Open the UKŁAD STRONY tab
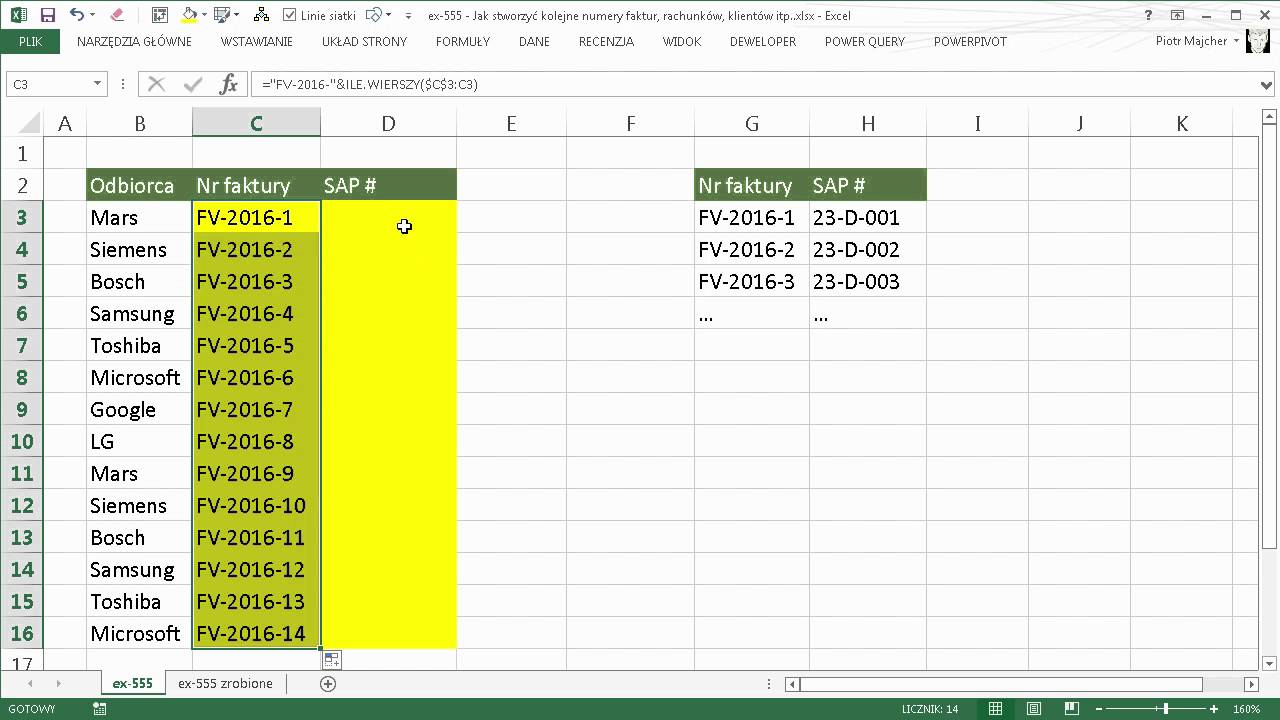This screenshot has height=720, width=1280. [x=364, y=41]
